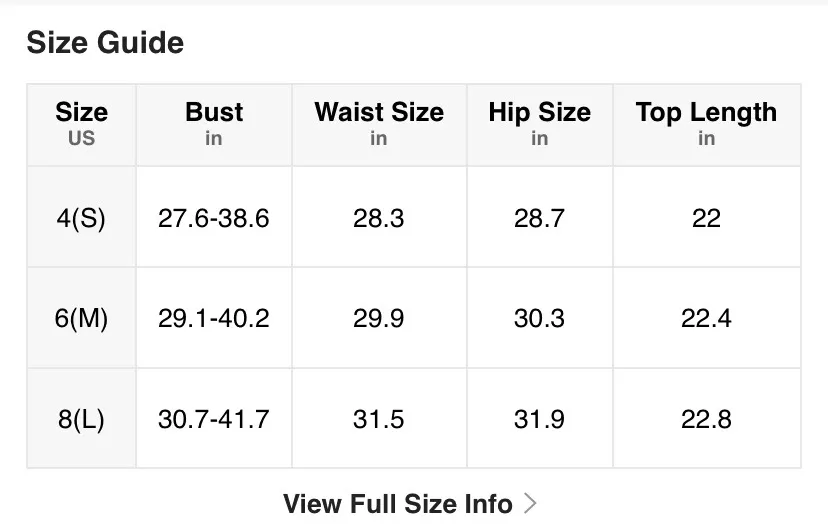Viewport: 828px width, 525px height.
Task: Click the Bust column header
Action: click(214, 125)
